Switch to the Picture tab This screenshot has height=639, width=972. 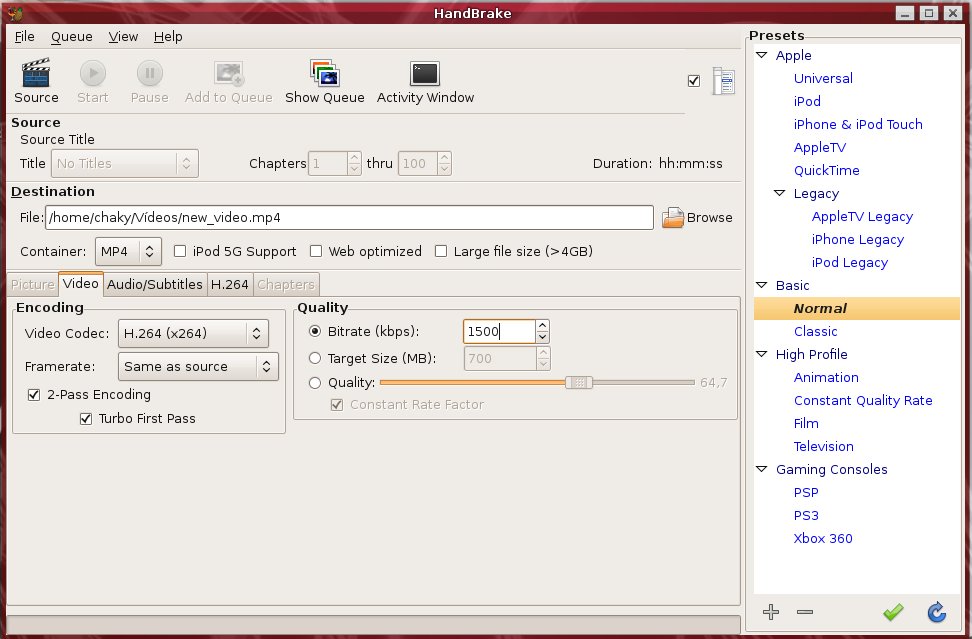(x=33, y=284)
